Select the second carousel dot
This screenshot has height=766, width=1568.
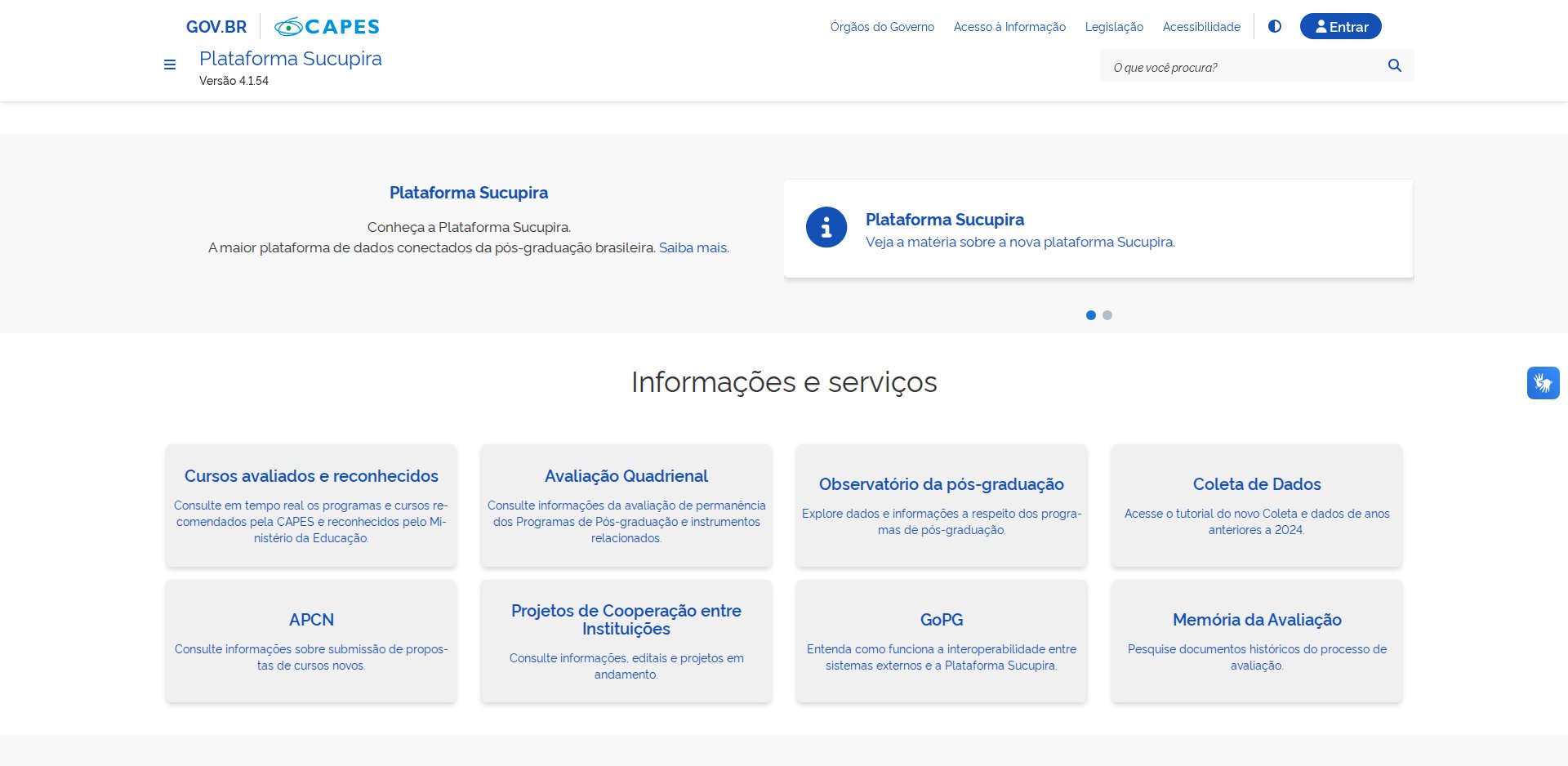point(1107,315)
